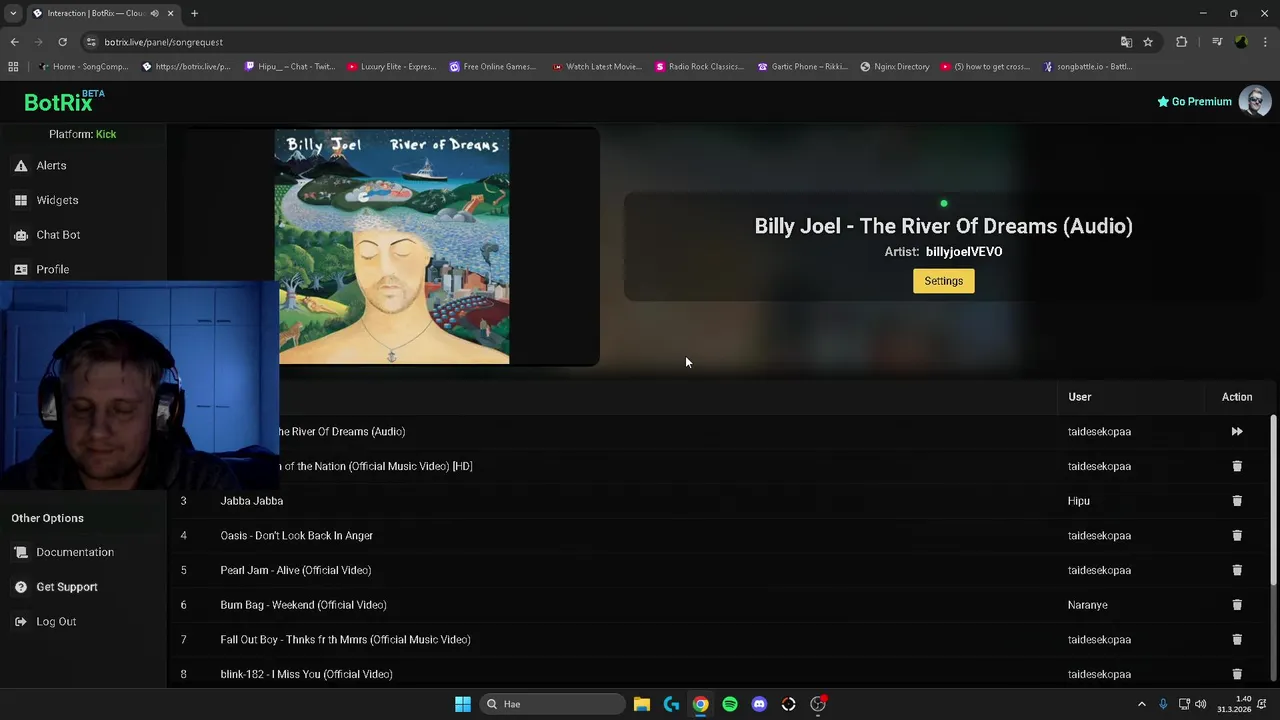This screenshot has width=1280, height=720.
Task: Open File Explorer from the taskbar
Action: pos(642,704)
